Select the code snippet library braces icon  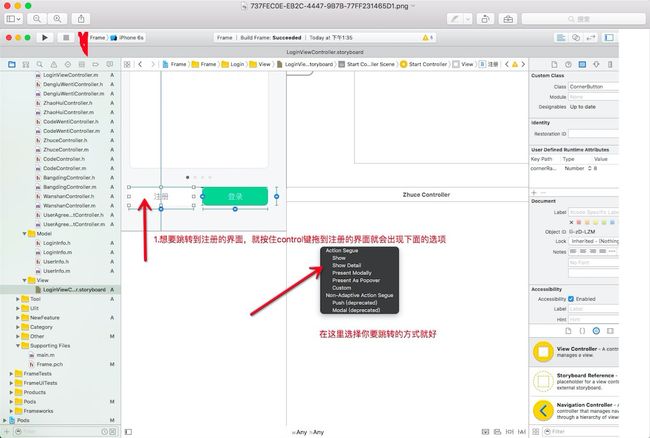582,331
